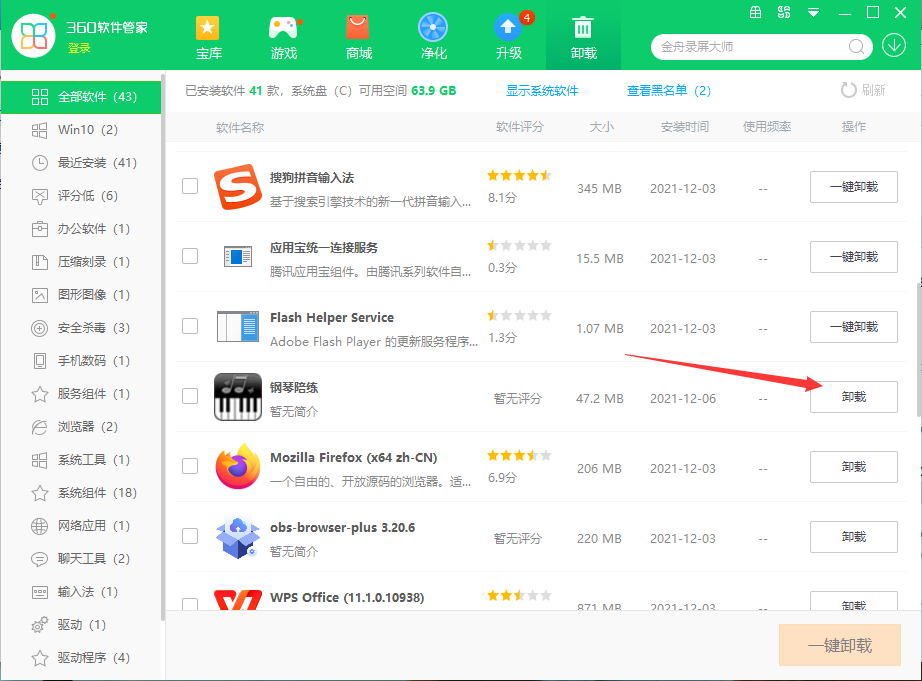Image resolution: width=922 pixels, height=681 pixels.
Task: Click the 登录 login link
Action: pos(79,48)
